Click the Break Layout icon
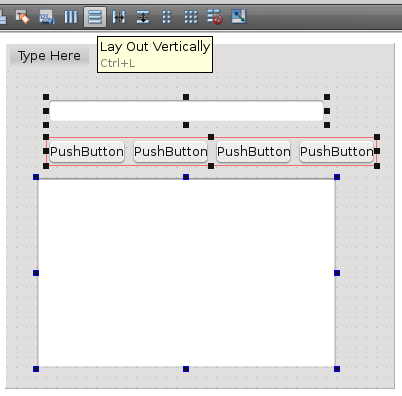 click(x=215, y=17)
